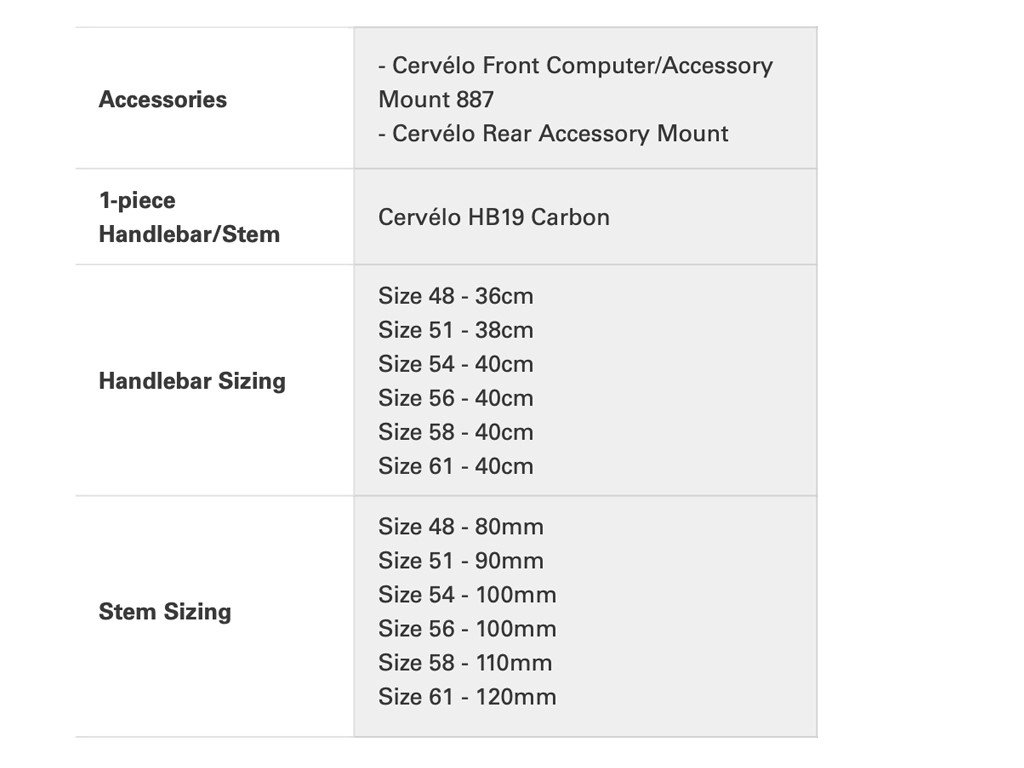
Task: Click the Accessories row label
Action: [x=163, y=100]
